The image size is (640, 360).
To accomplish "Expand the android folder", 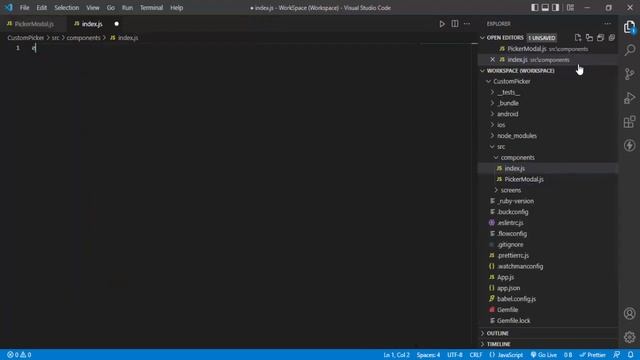I will pos(492,114).
